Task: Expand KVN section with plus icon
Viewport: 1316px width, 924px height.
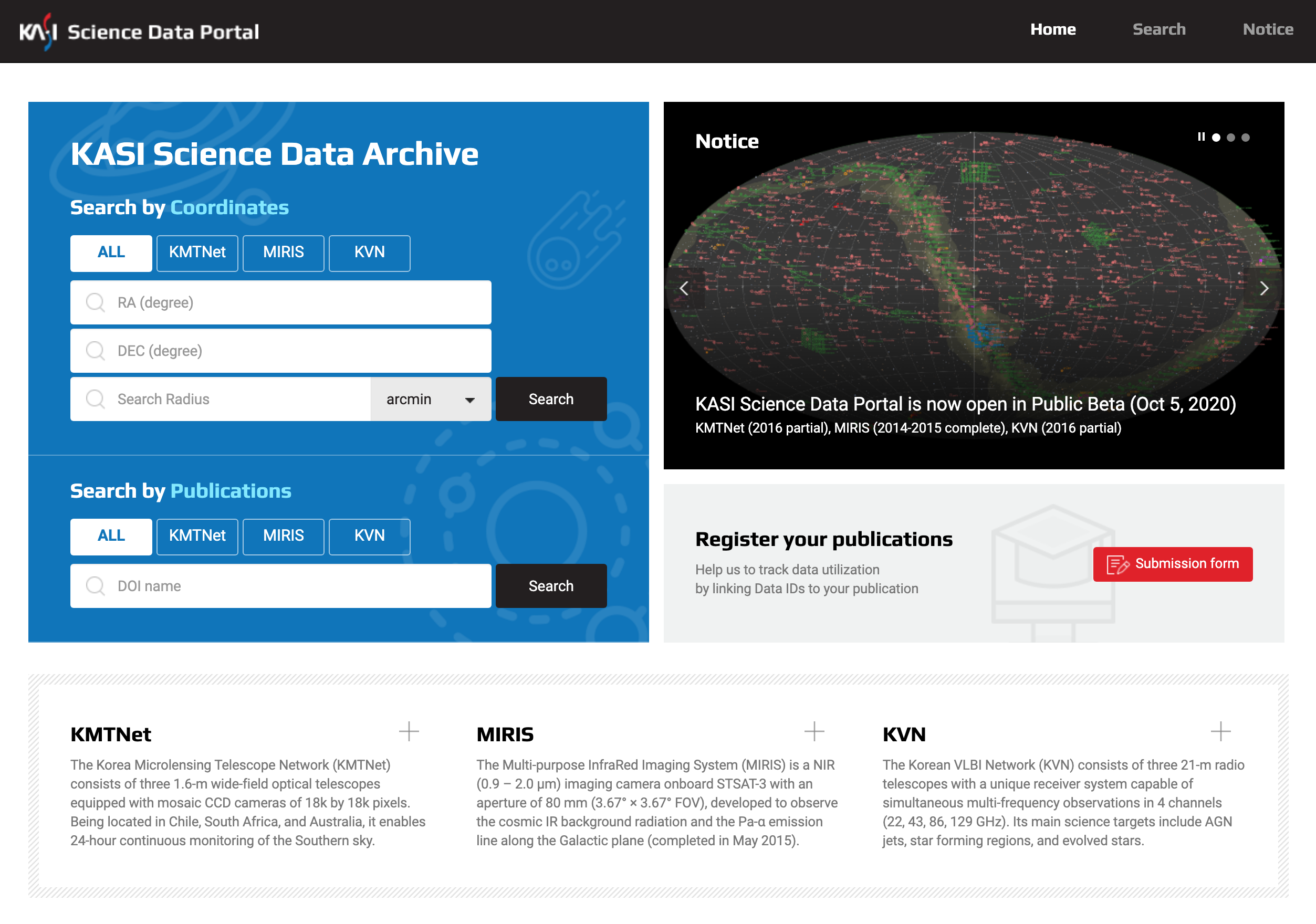Action: [1220, 731]
